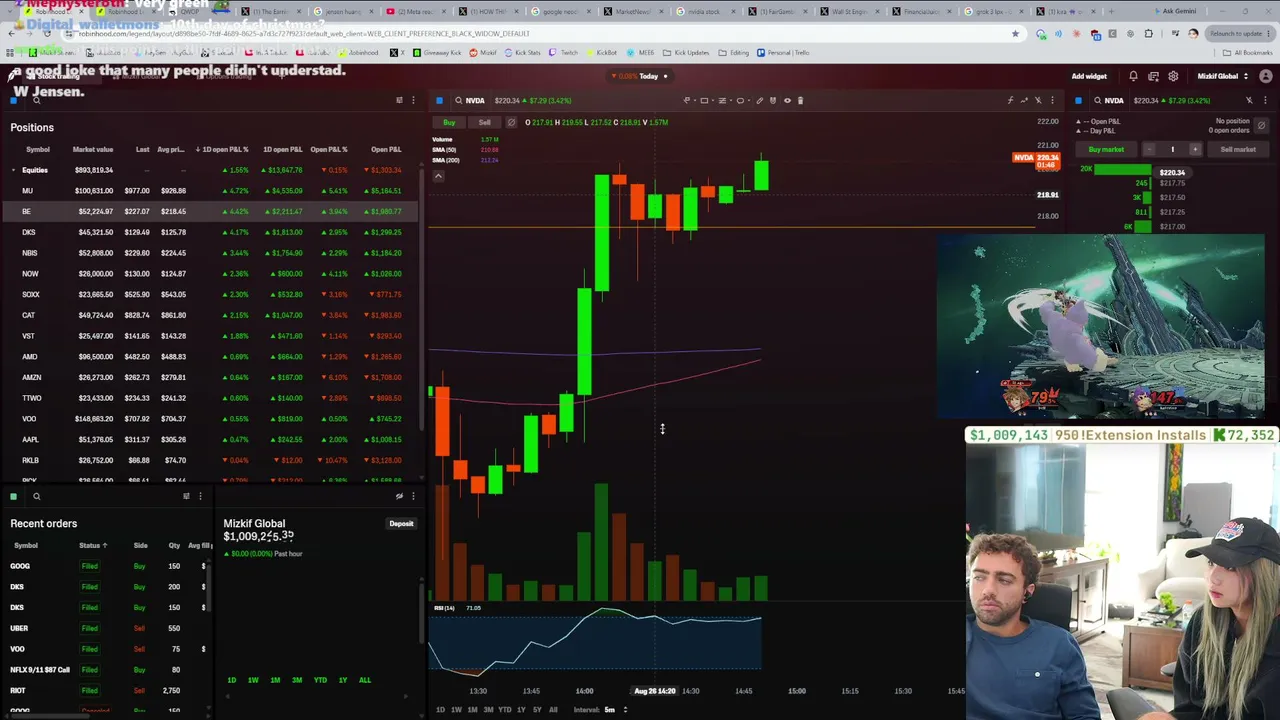The height and width of the screenshot is (720, 1280).
Task: Sort recent orders by Status column
Action: (92, 546)
